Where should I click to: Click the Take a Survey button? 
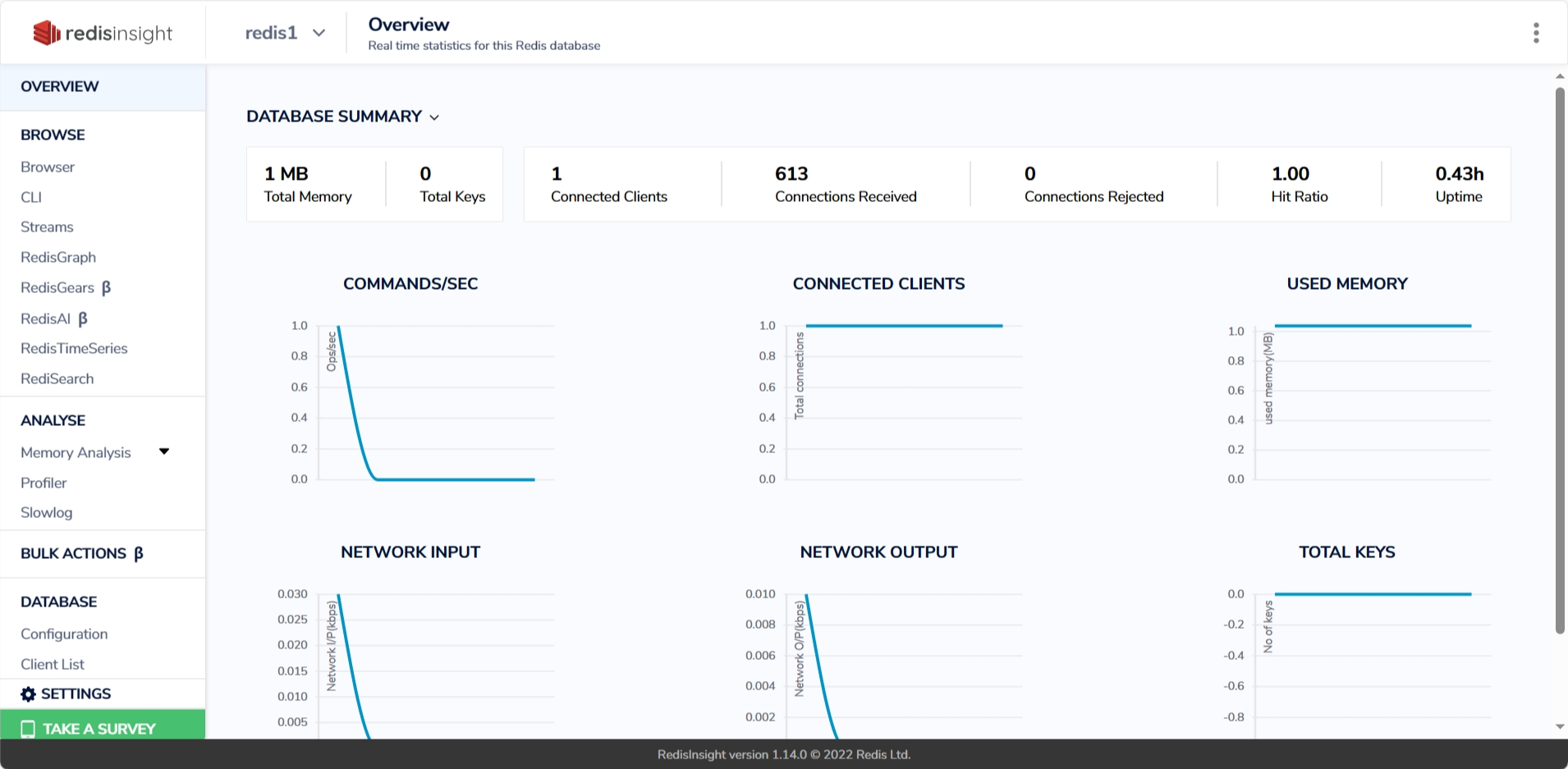coord(103,725)
